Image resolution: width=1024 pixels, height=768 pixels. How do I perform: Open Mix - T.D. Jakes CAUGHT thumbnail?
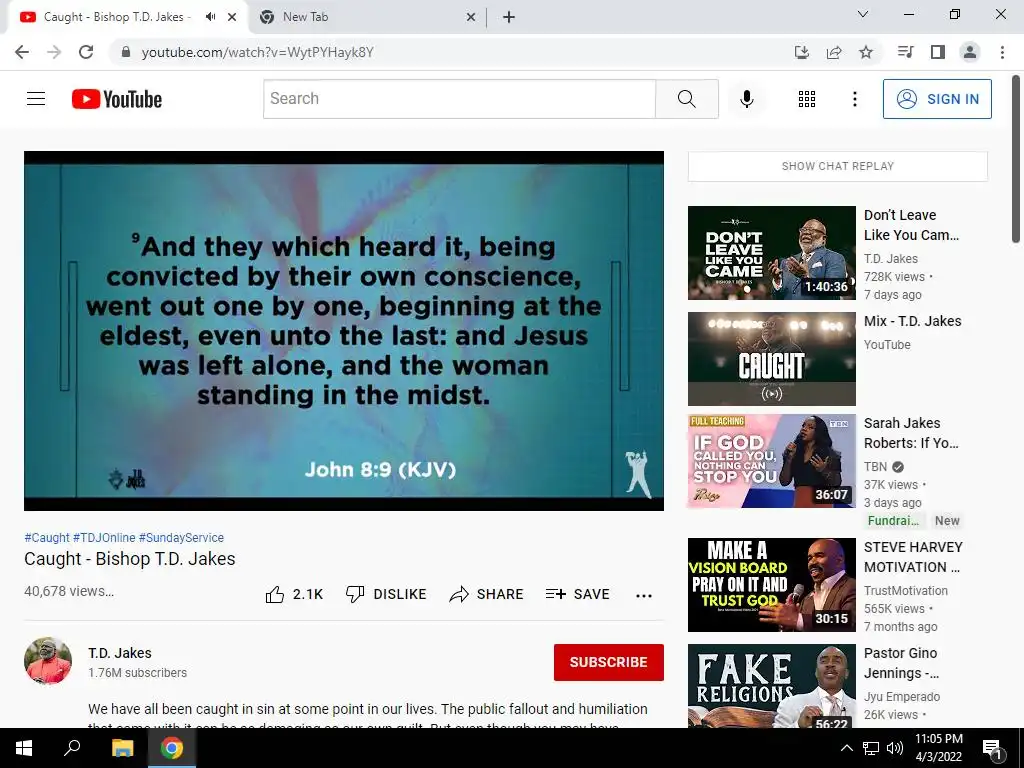click(x=771, y=359)
